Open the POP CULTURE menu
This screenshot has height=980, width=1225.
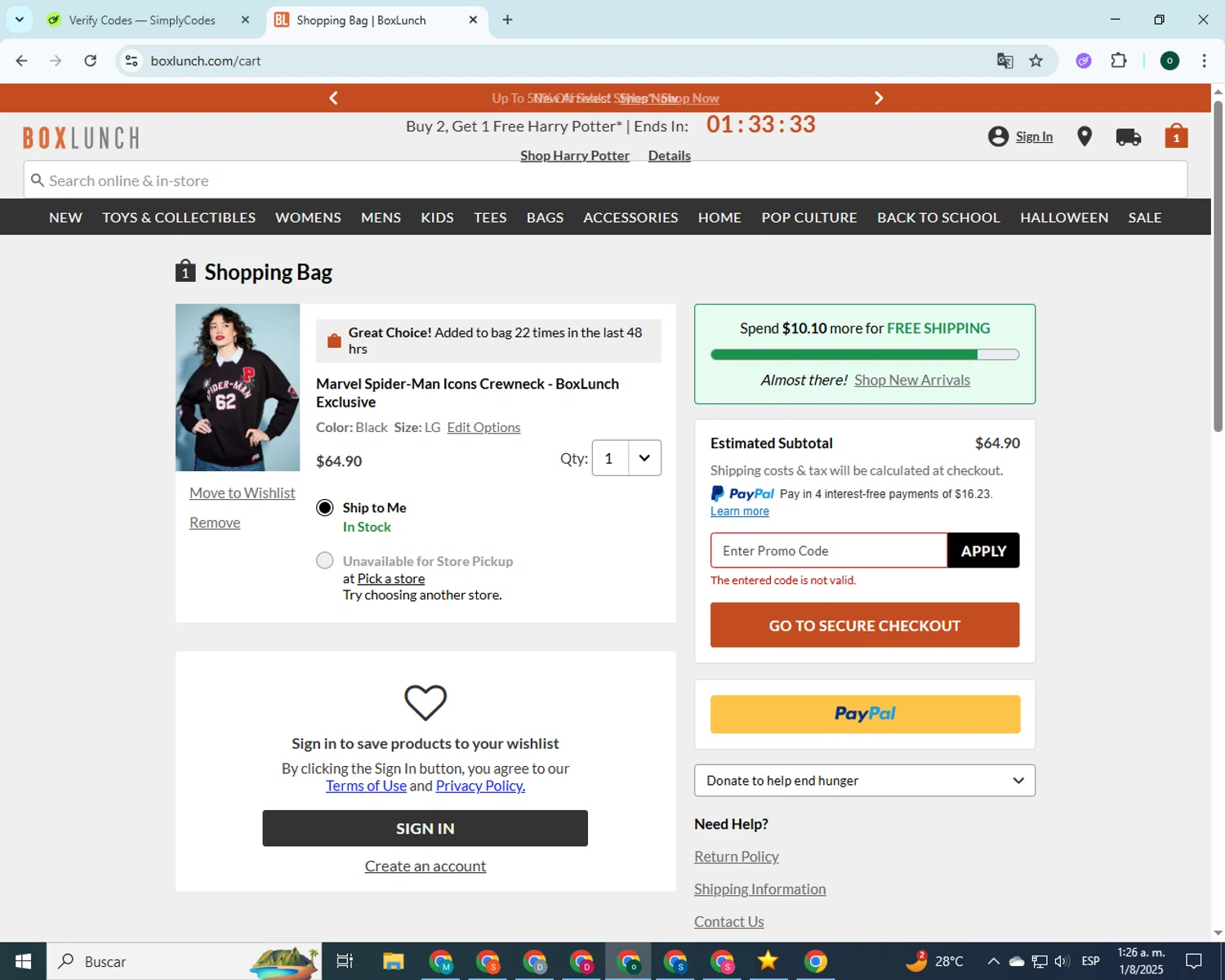(809, 217)
